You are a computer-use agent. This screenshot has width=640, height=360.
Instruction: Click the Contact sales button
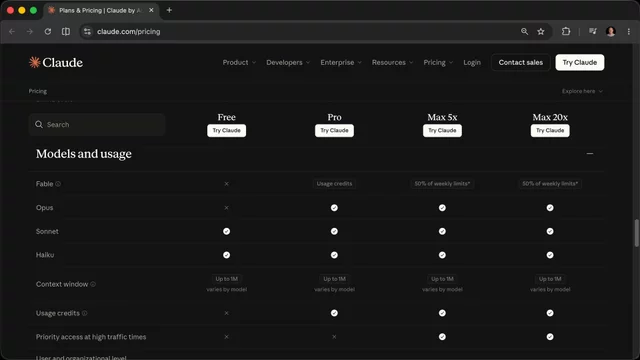pos(521,62)
